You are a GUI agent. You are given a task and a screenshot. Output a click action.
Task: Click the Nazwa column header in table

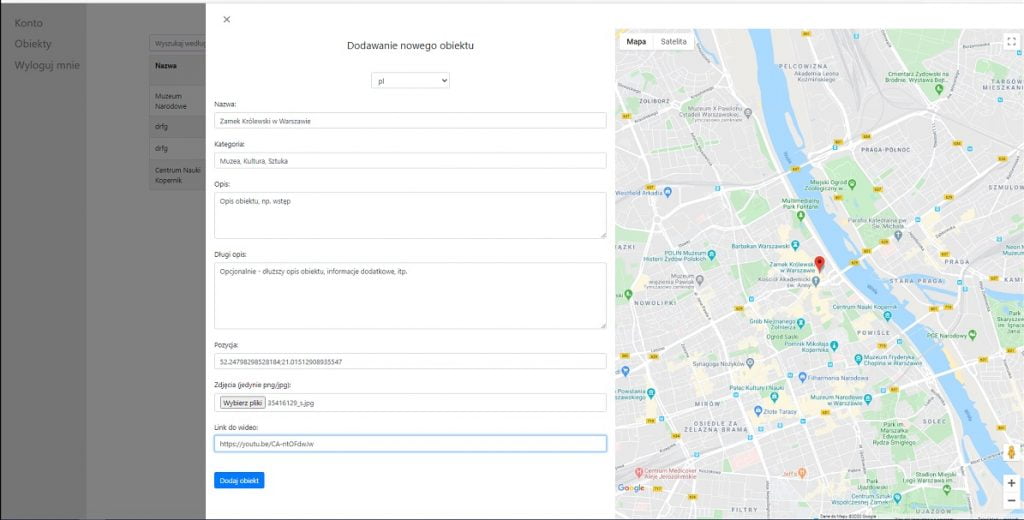click(x=166, y=66)
